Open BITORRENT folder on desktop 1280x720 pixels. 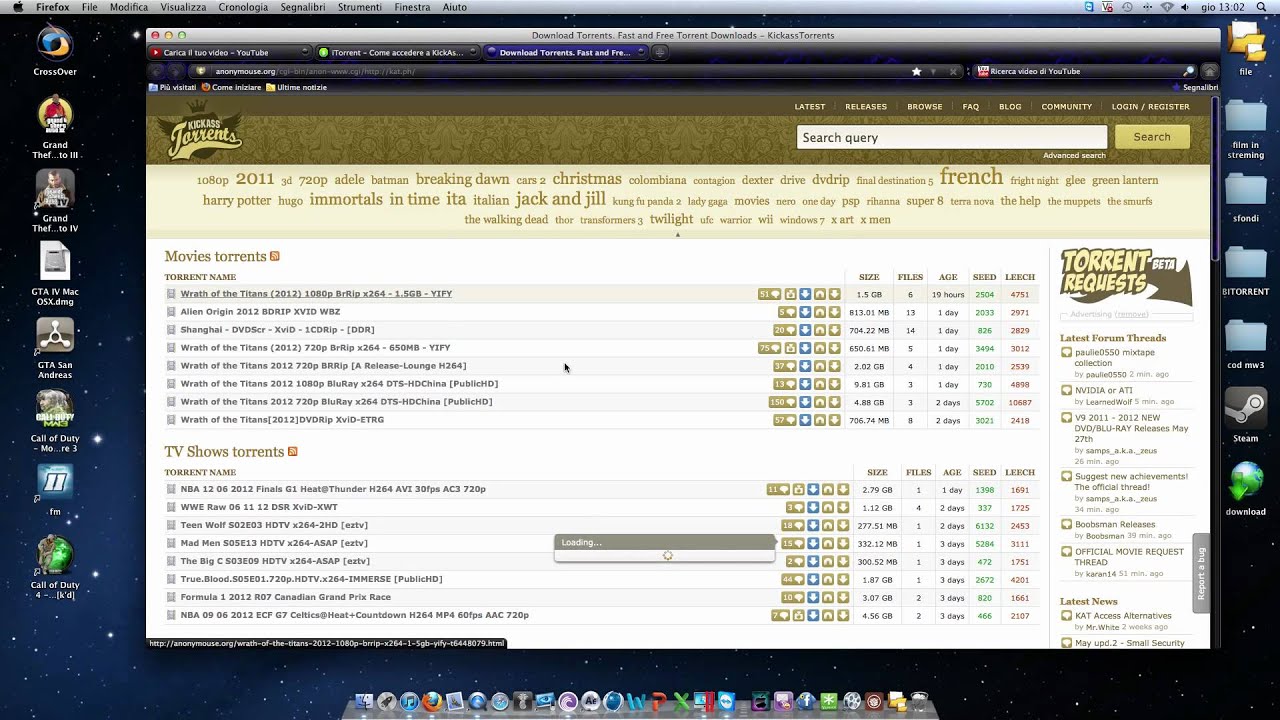(x=1246, y=262)
